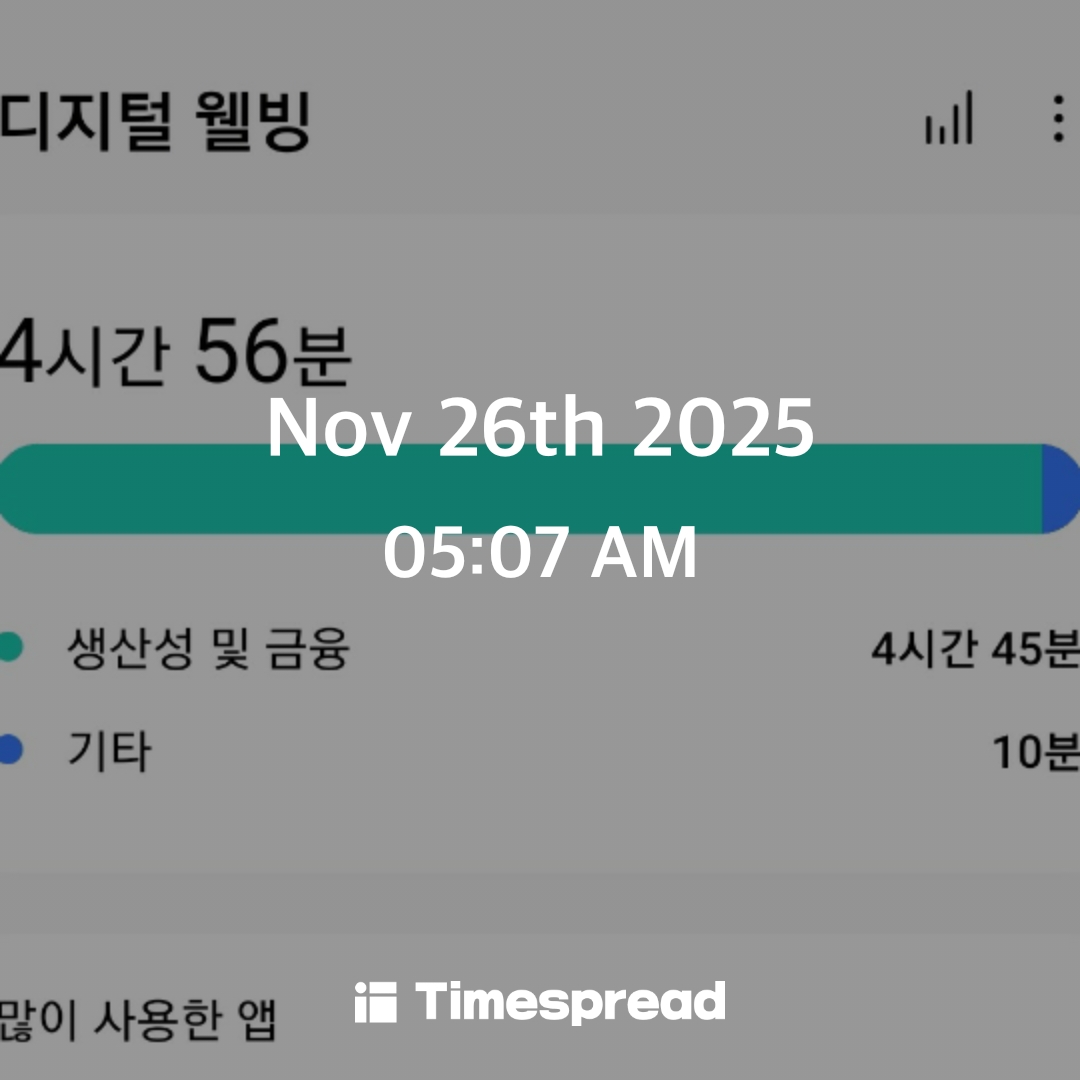This screenshot has height=1080, width=1080.
Task: Click the green dot beside 생산성 및 금융
Action: pyautogui.click(x=10, y=648)
